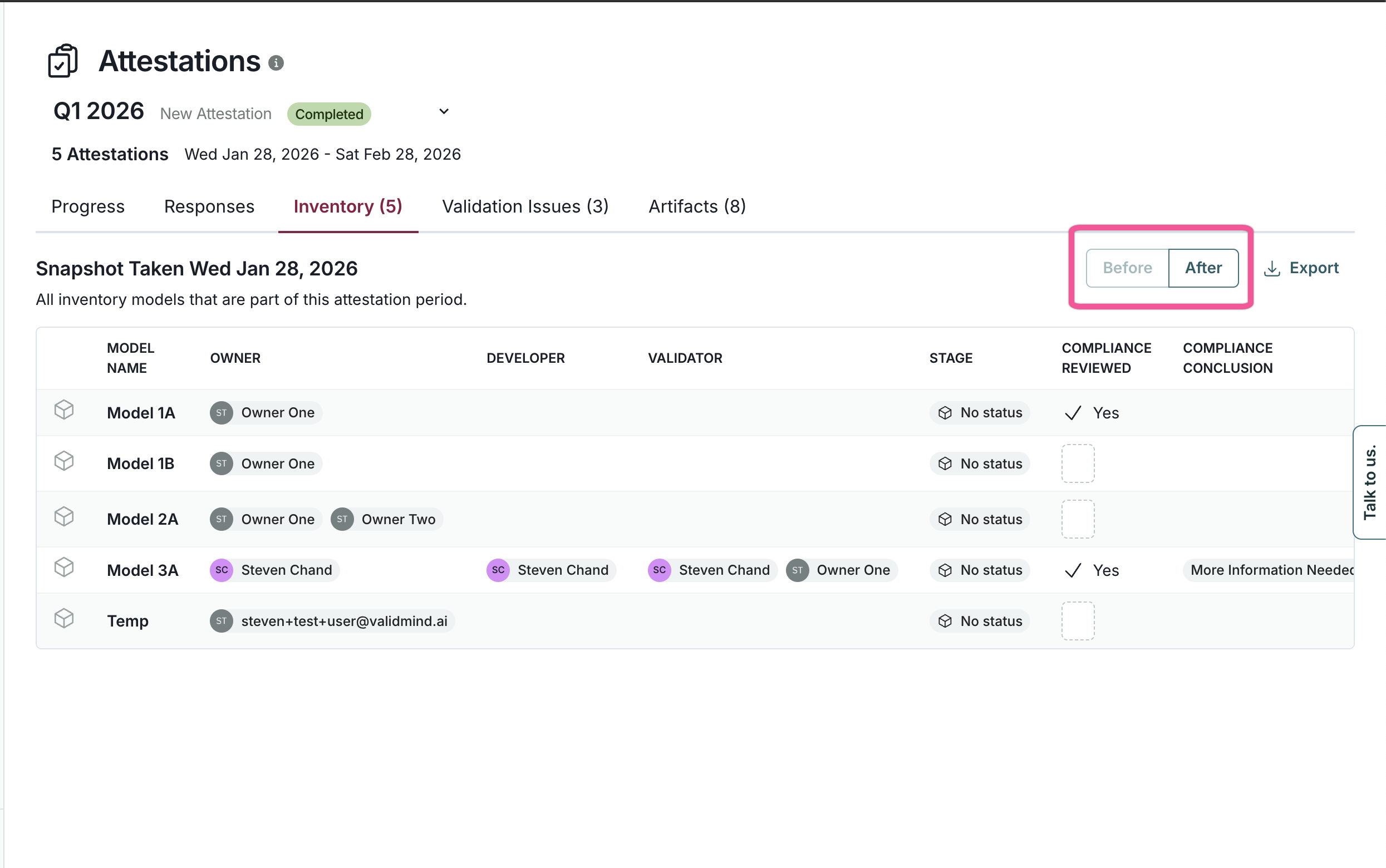Viewport: 1386px width, 868px height.
Task: Expand the Q1 2026 attestation period dropdown
Action: click(444, 111)
